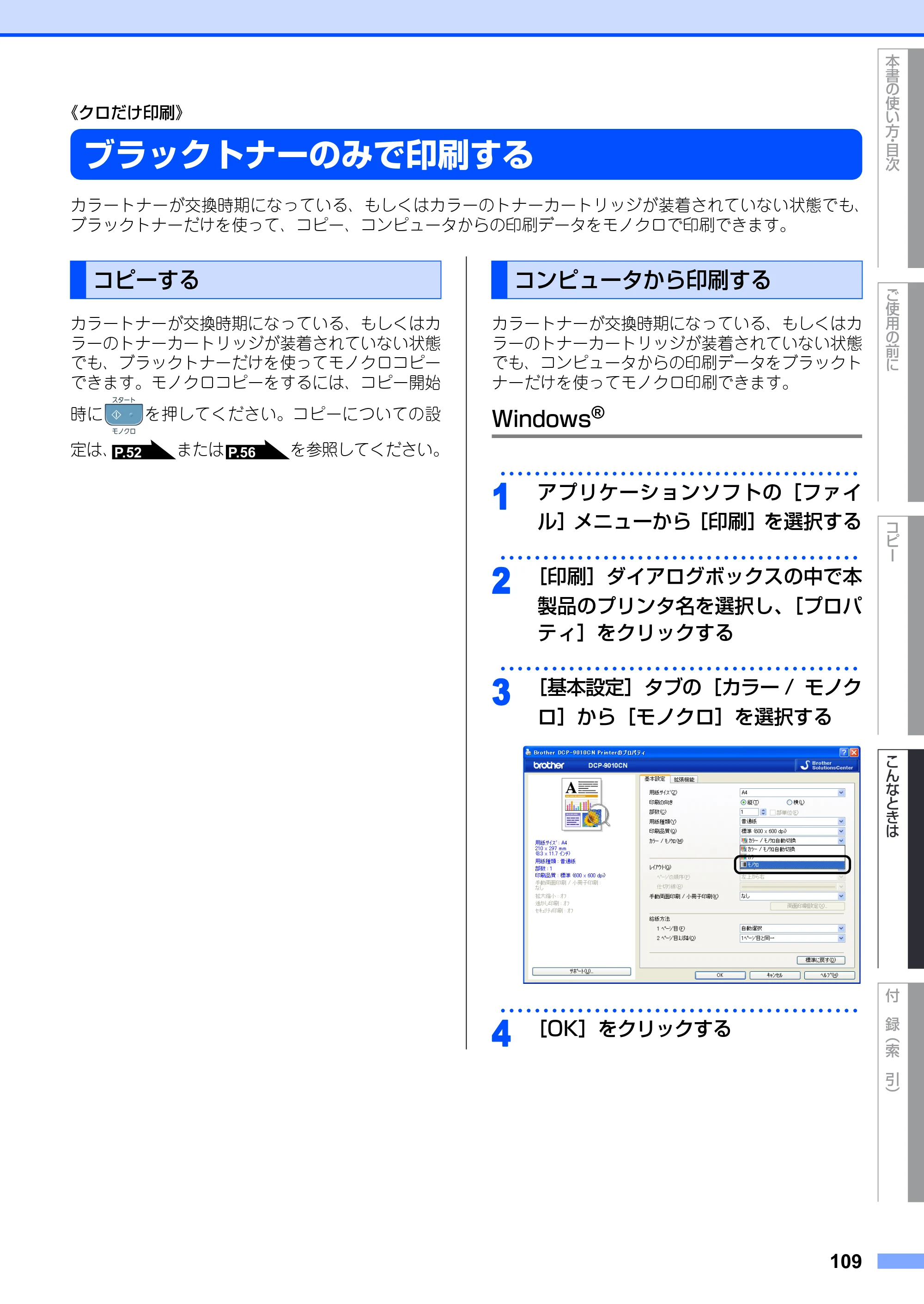Click the 標準に戻す button

821,960
